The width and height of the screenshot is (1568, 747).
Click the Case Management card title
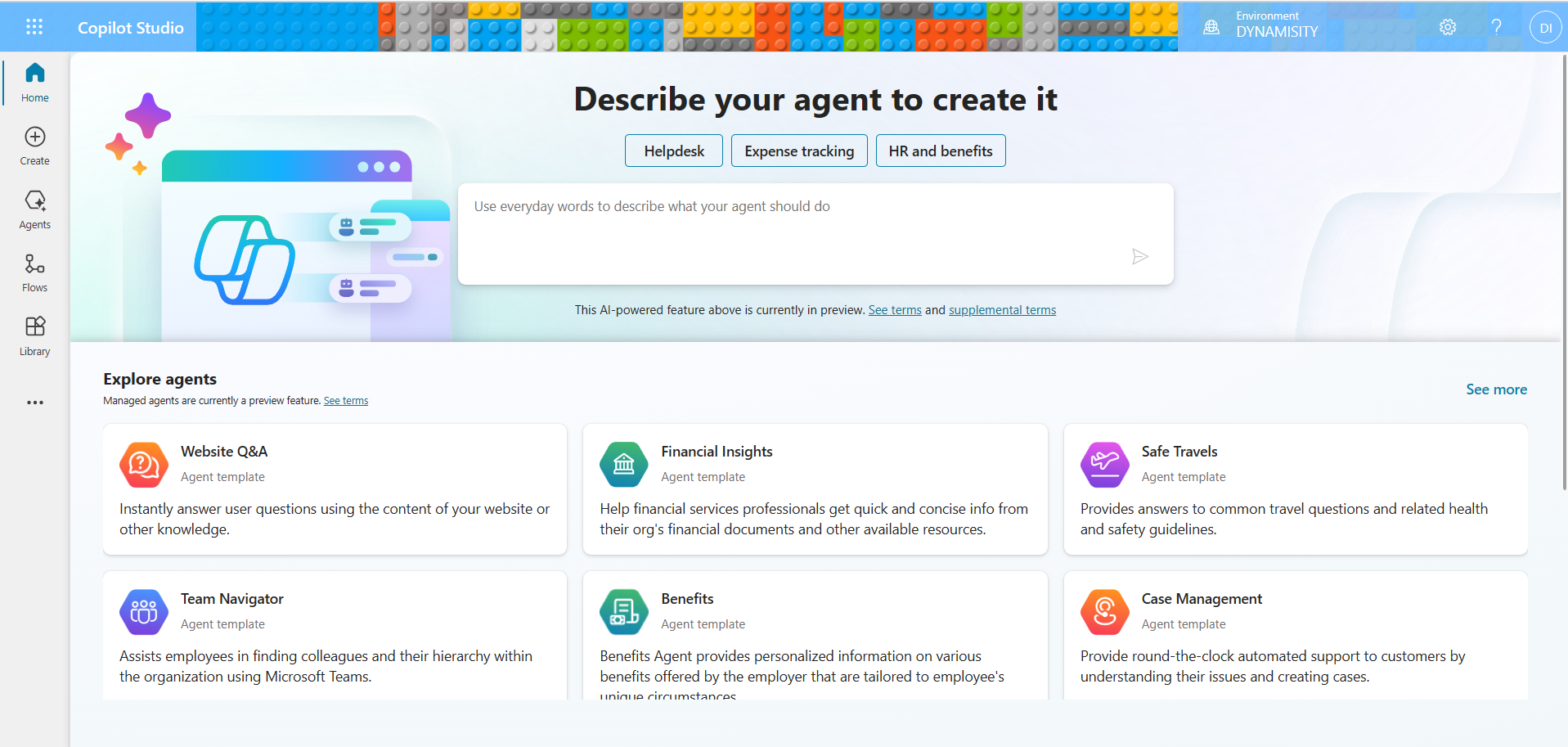click(1202, 599)
